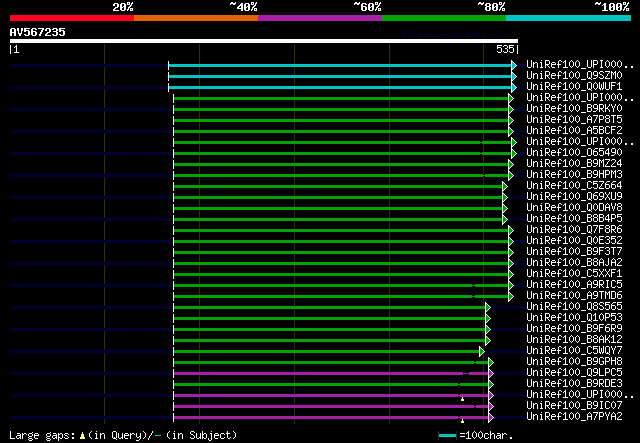
Task: Click the cyan arrowhead ending the Q0WUF1 alignment
Action: (514, 87)
